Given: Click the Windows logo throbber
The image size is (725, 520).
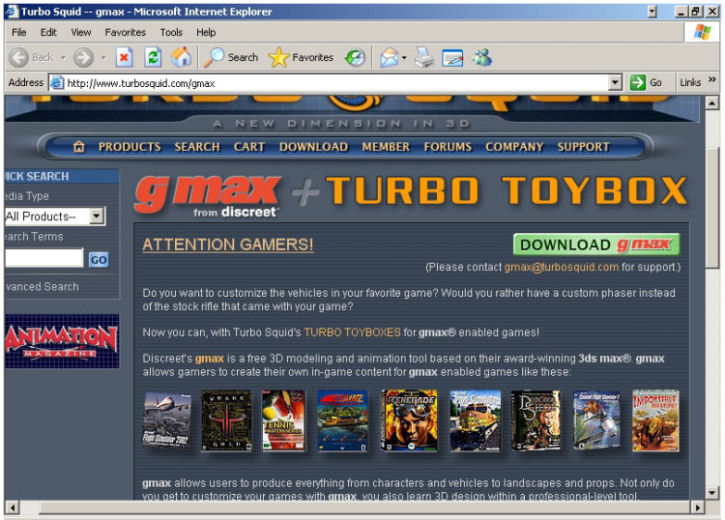Looking at the screenshot, I should tap(702, 32).
